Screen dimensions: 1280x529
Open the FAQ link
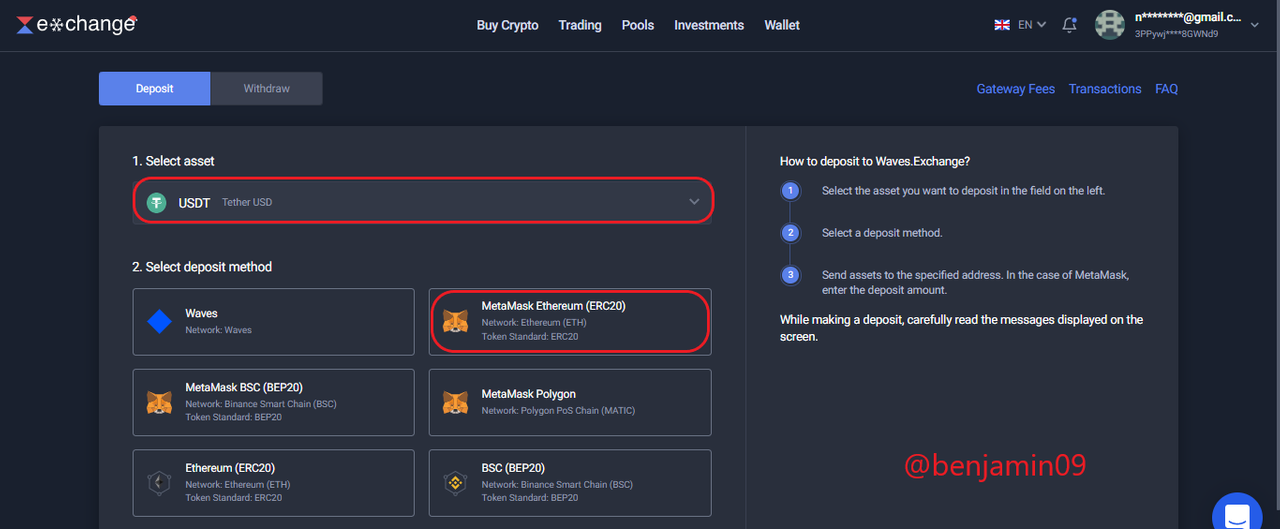(1166, 89)
